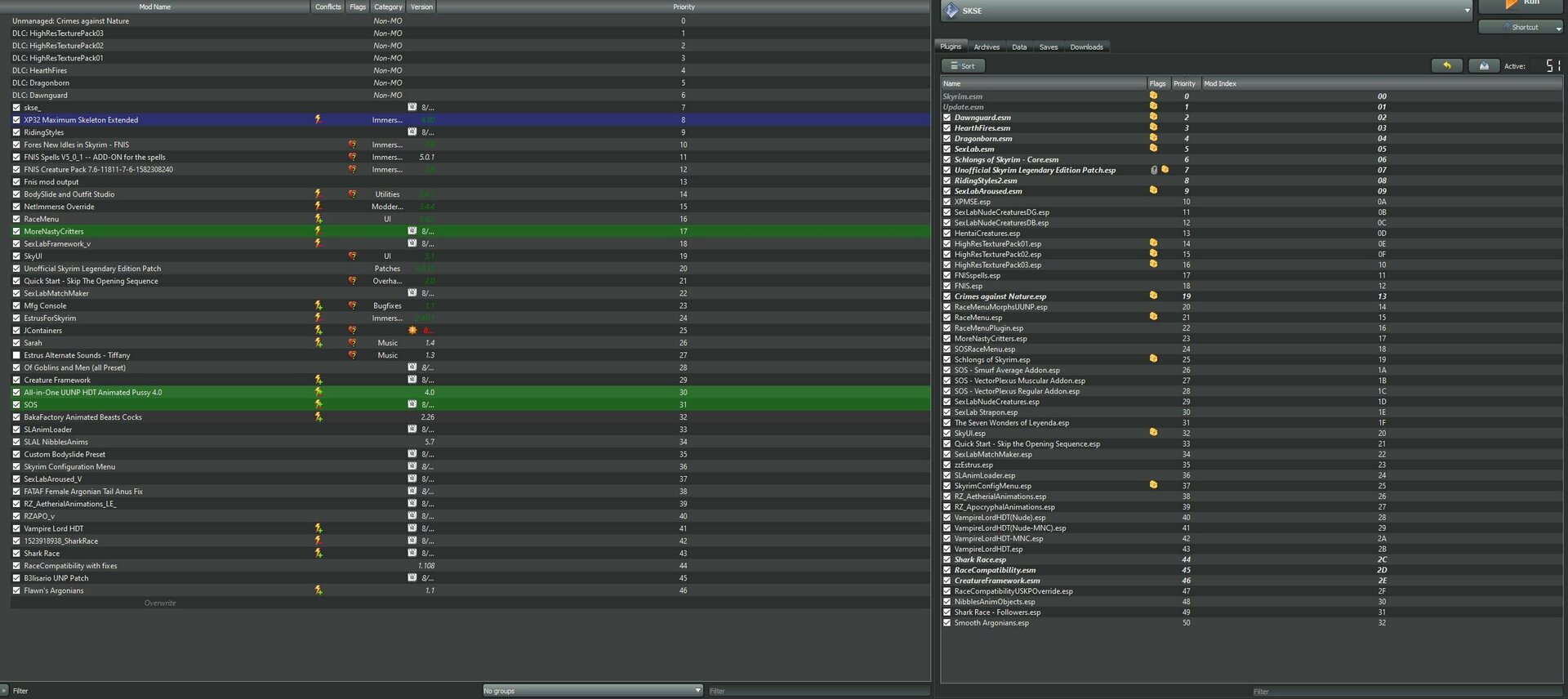Screen dimensions: 1568x699
Task: Uncheck the XPMSE.esp plugin checkbox
Action: (x=947, y=202)
